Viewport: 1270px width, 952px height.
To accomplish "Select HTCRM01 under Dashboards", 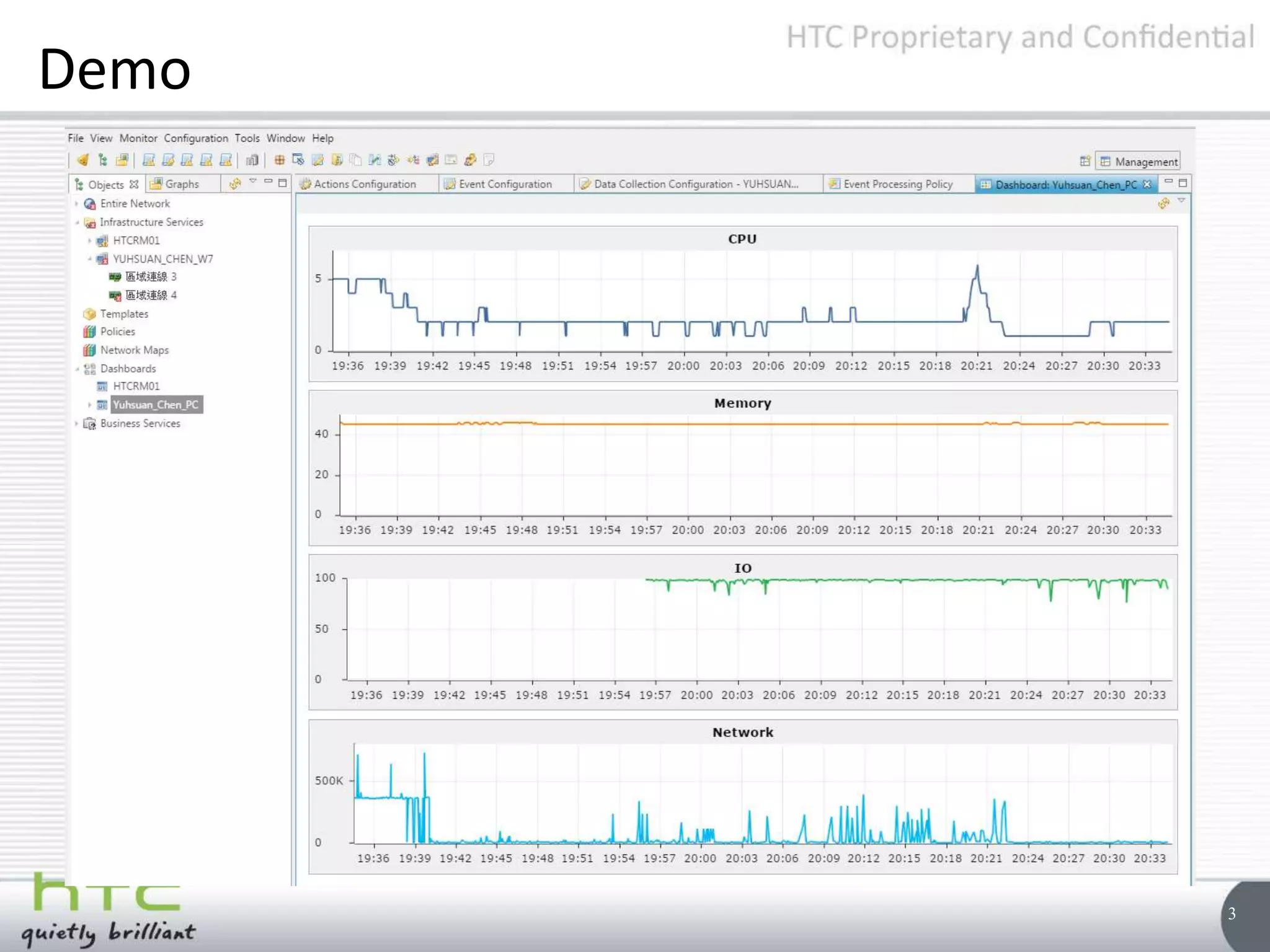I will tap(136, 386).
